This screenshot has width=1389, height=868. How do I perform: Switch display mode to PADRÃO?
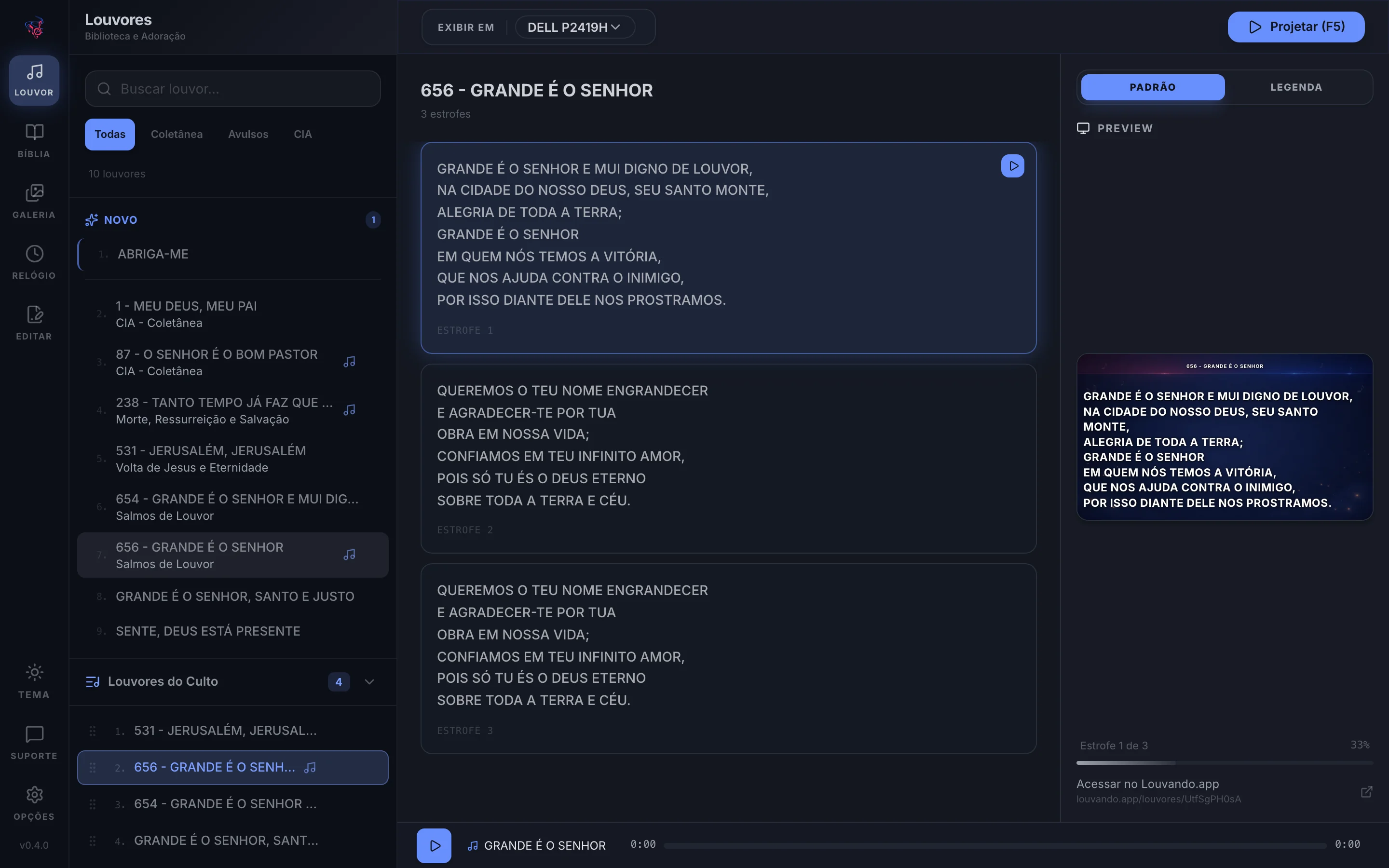[1153, 87]
